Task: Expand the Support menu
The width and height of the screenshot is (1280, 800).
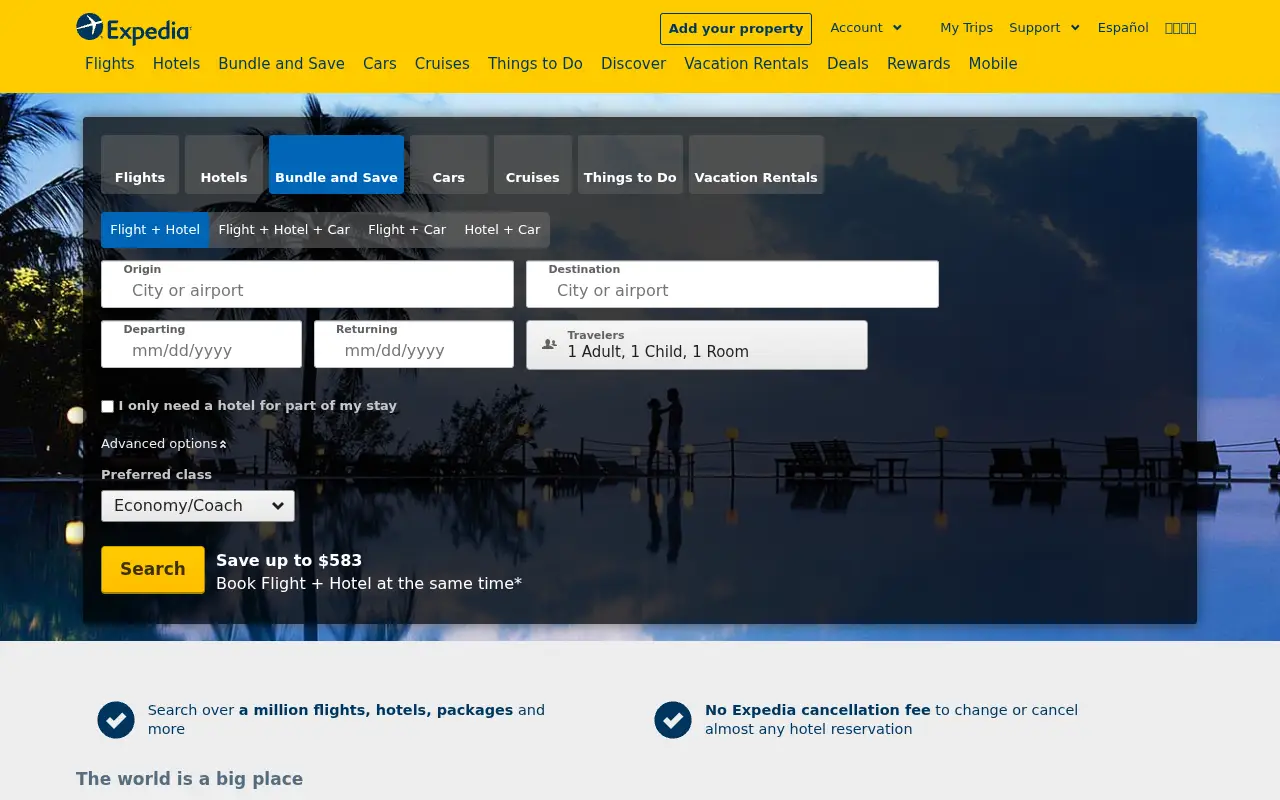Action: point(1044,28)
